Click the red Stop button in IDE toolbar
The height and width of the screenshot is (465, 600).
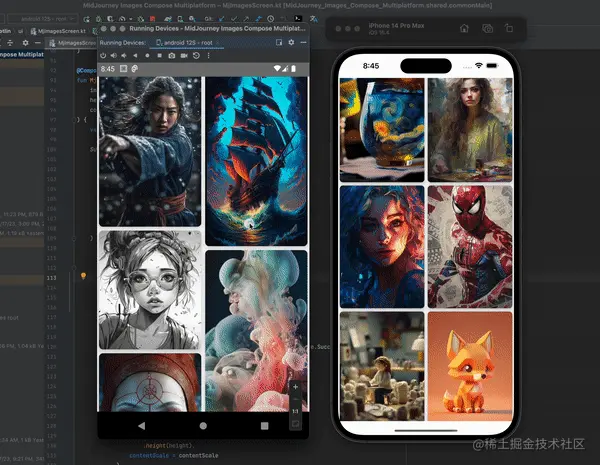point(153,18)
